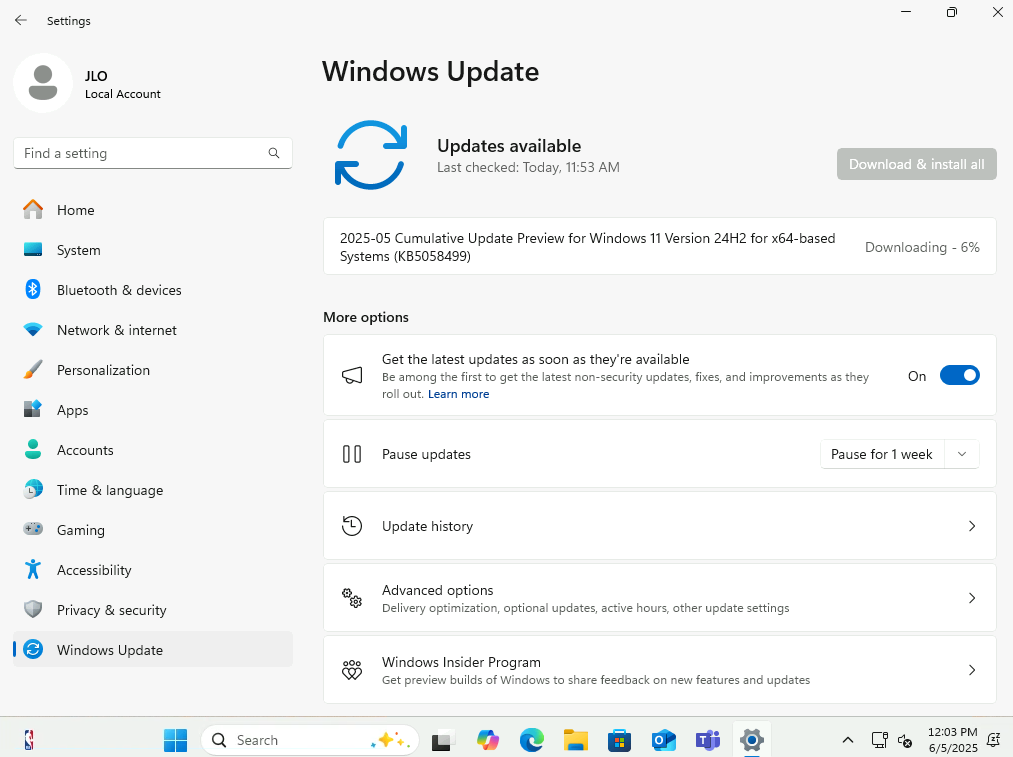
Task: Open Microsoft Edge from the taskbar
Action: pos(532,740)
